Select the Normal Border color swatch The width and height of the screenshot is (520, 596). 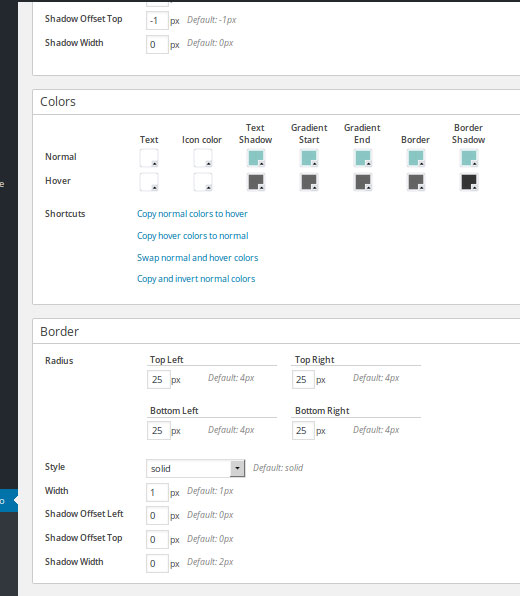[x=416, y=158]
